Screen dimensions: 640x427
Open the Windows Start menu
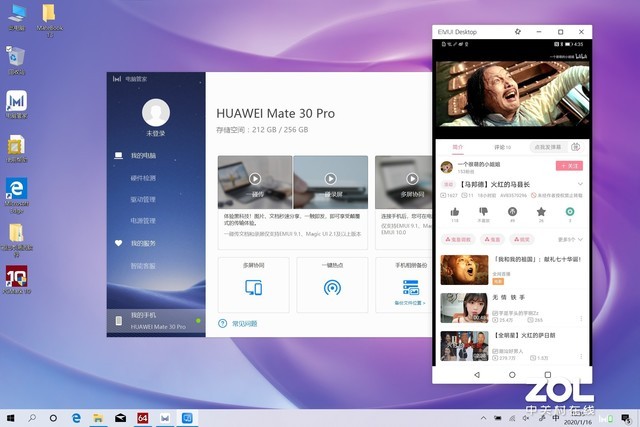point(11,418)
